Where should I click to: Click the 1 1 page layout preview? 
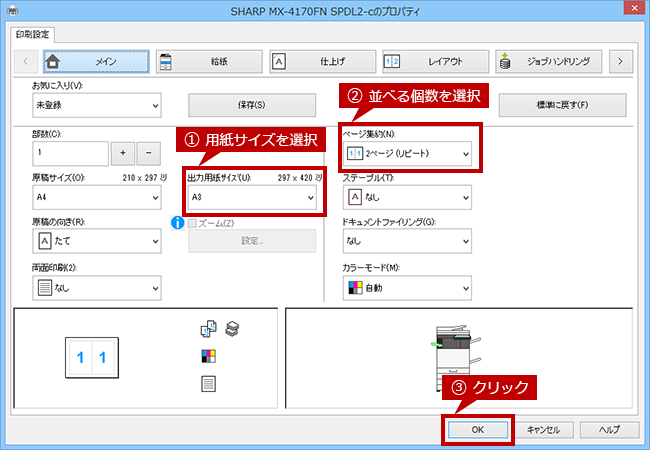(x=92, y=358)
